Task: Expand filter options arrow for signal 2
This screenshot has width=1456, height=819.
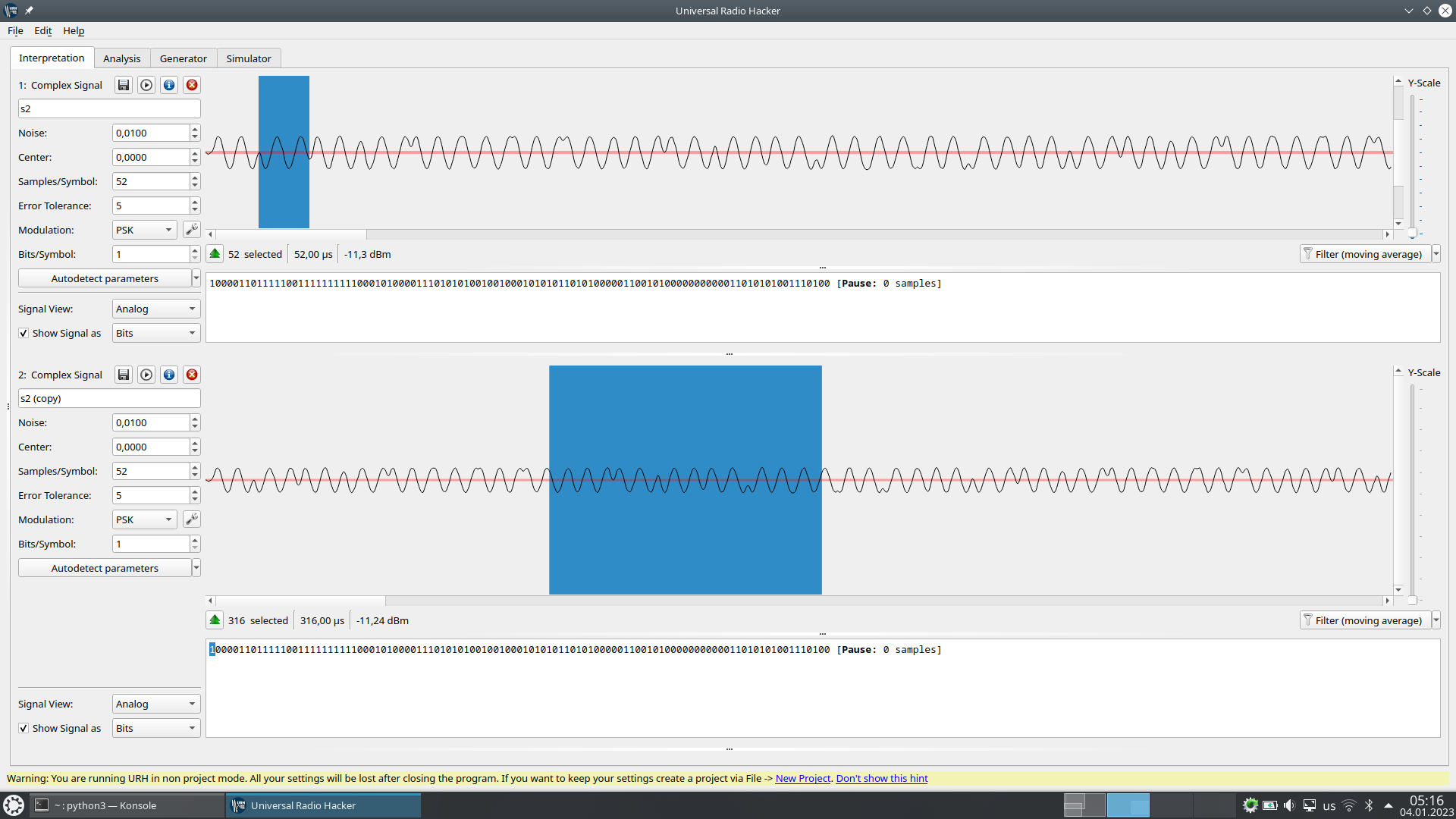Action: [1436, 620]
